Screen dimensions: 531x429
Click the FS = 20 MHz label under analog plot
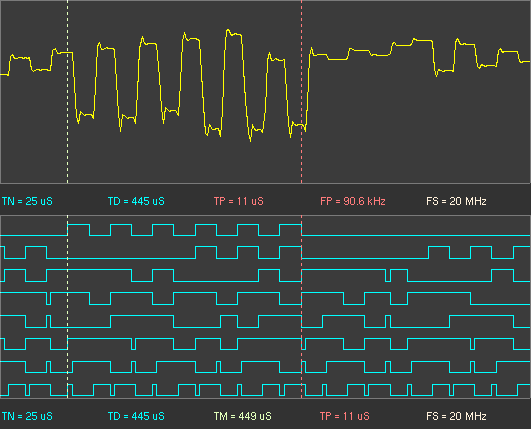tap(456, 201)
